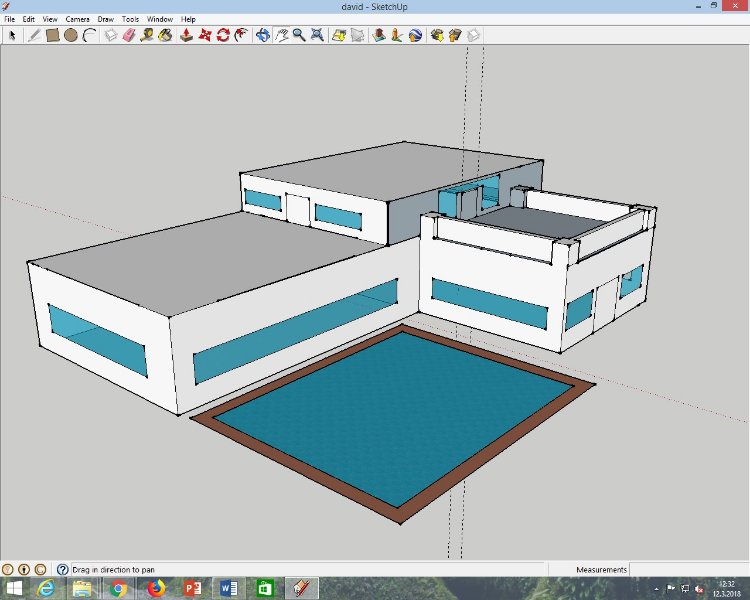Viewport: 750px width, 600px height.
Task: Select the arrow Select tool
Action: pyautogui.click(x=13, y=35)
